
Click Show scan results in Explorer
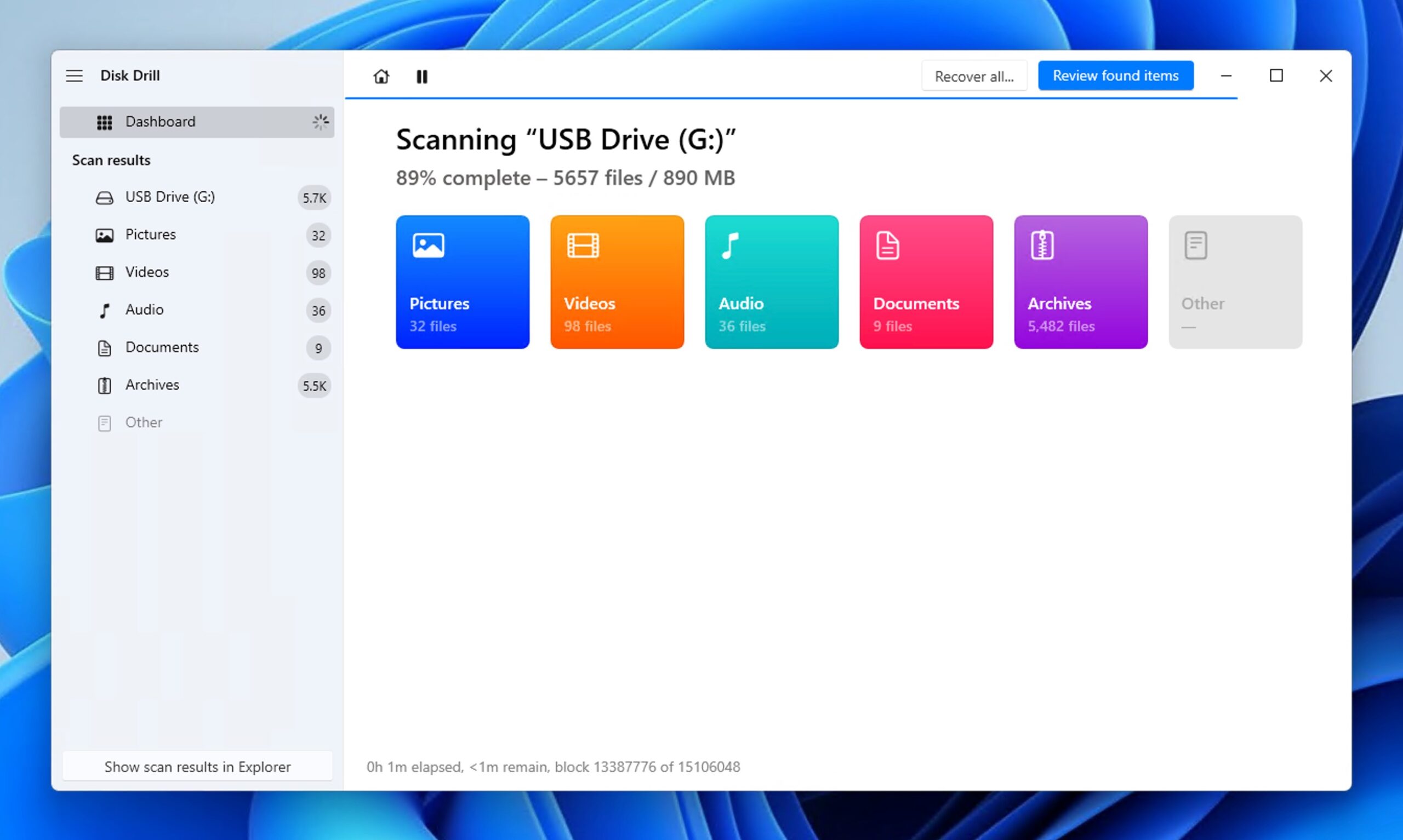coord(197,767)
